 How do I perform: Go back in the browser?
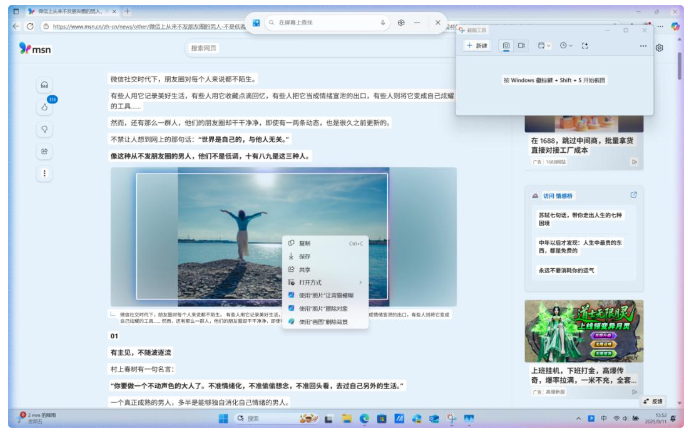click(x=16, y=26)
